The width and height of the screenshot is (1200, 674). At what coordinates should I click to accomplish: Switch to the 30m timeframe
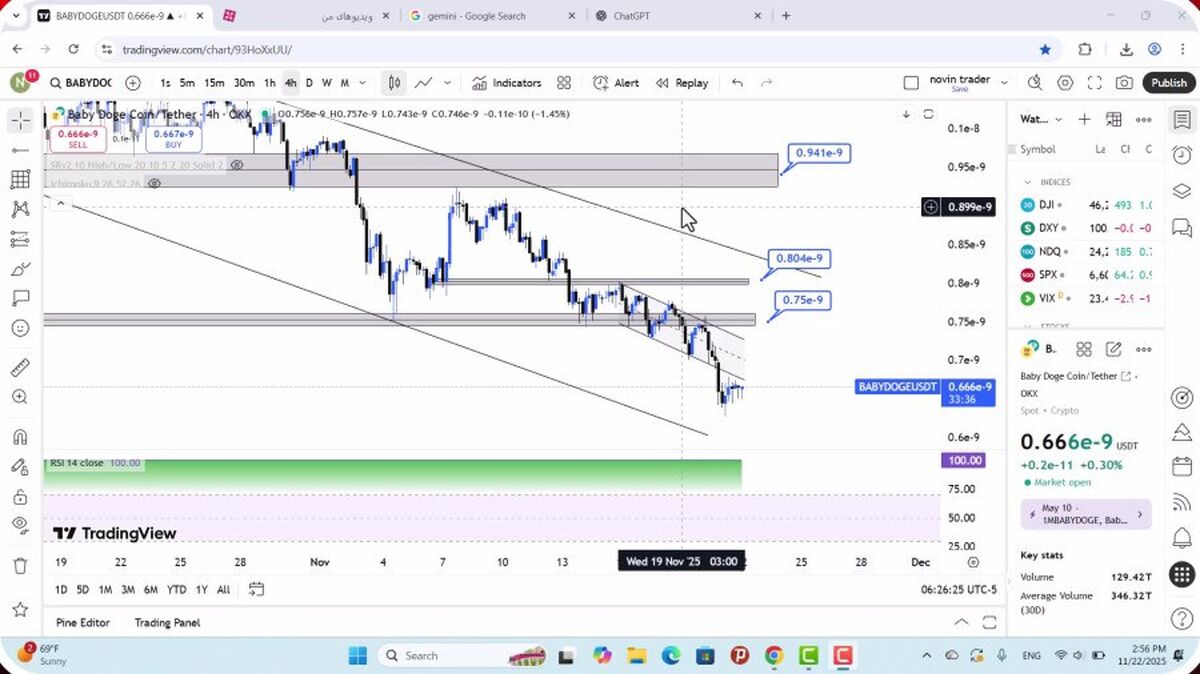point(244,83)
